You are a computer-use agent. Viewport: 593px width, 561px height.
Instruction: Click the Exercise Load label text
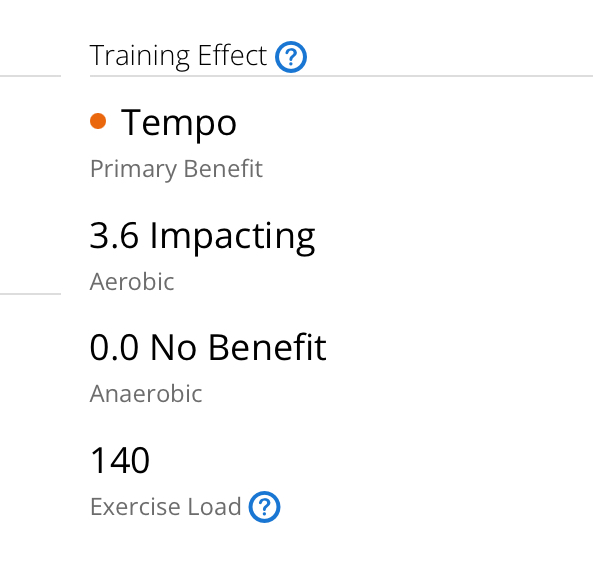[166, 507]
